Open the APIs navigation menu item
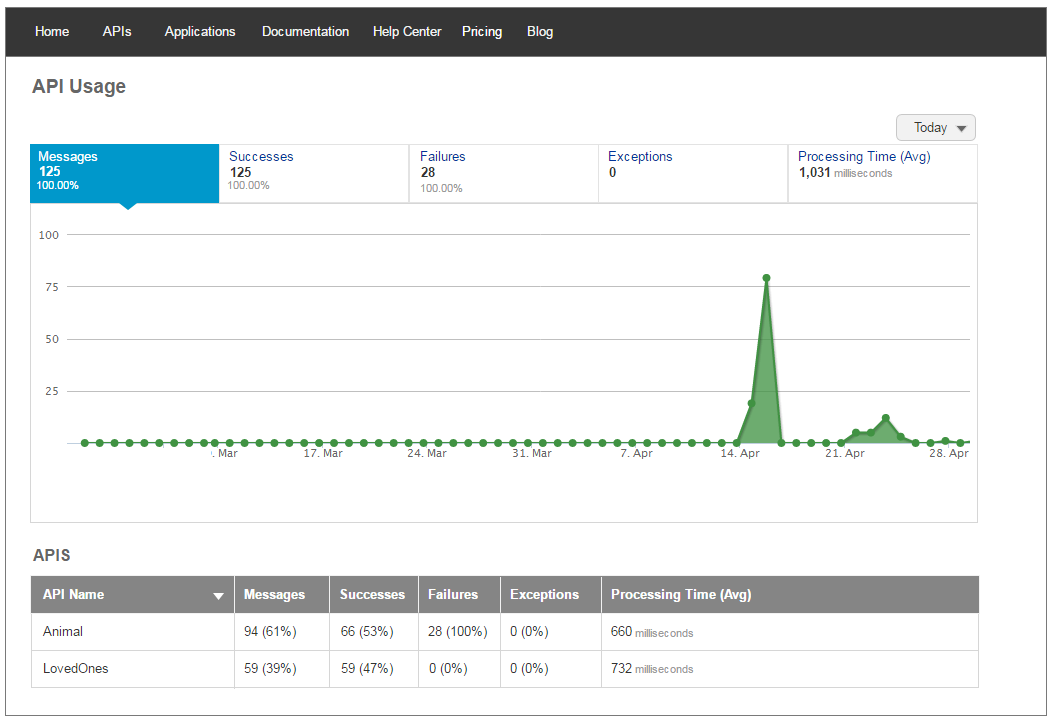This screenshot has height=721, width=1052. [117, 31]
